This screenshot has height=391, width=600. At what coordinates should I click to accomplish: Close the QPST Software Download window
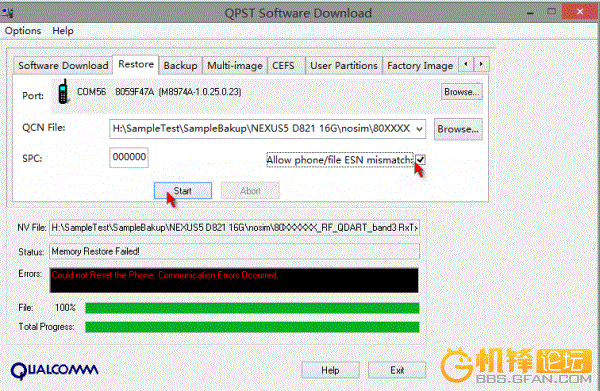click(x=579, y=12)
